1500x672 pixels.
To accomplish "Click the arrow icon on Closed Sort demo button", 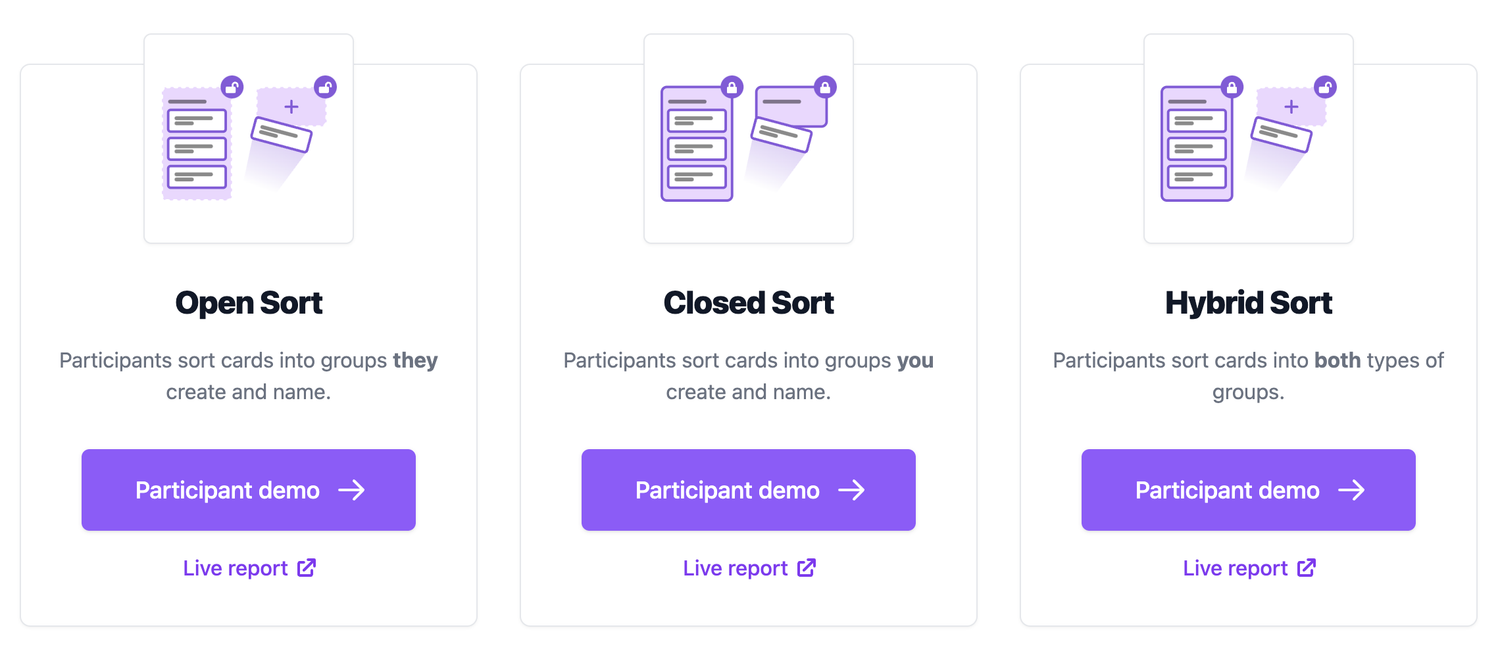I will tap(852, 490).
